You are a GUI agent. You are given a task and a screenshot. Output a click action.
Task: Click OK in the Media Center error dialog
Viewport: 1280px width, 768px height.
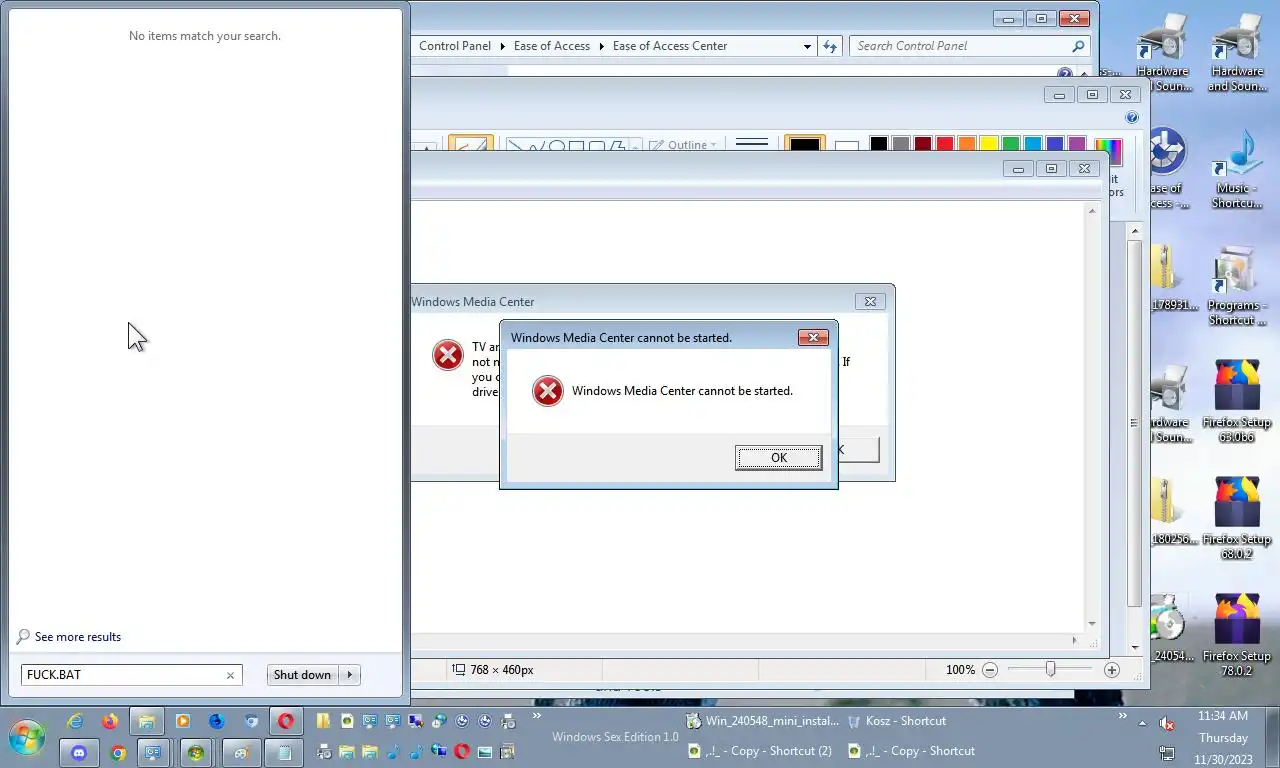coord(778,458)
